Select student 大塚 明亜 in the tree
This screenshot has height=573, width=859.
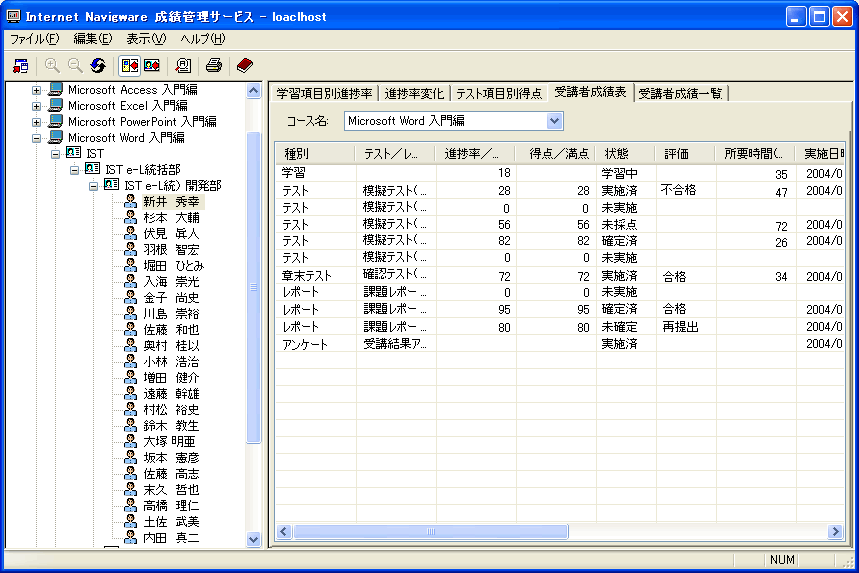tap(169, 441)
